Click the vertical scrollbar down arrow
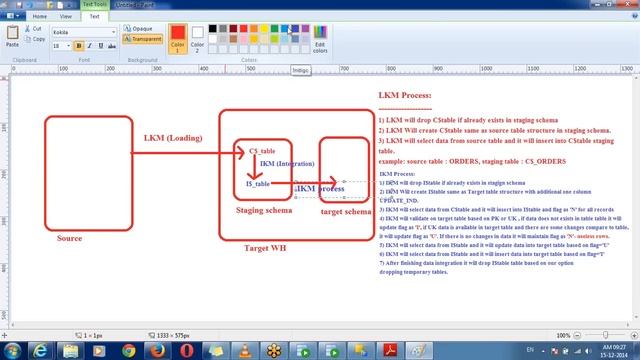640x360 pixels. tap(636, 317)
